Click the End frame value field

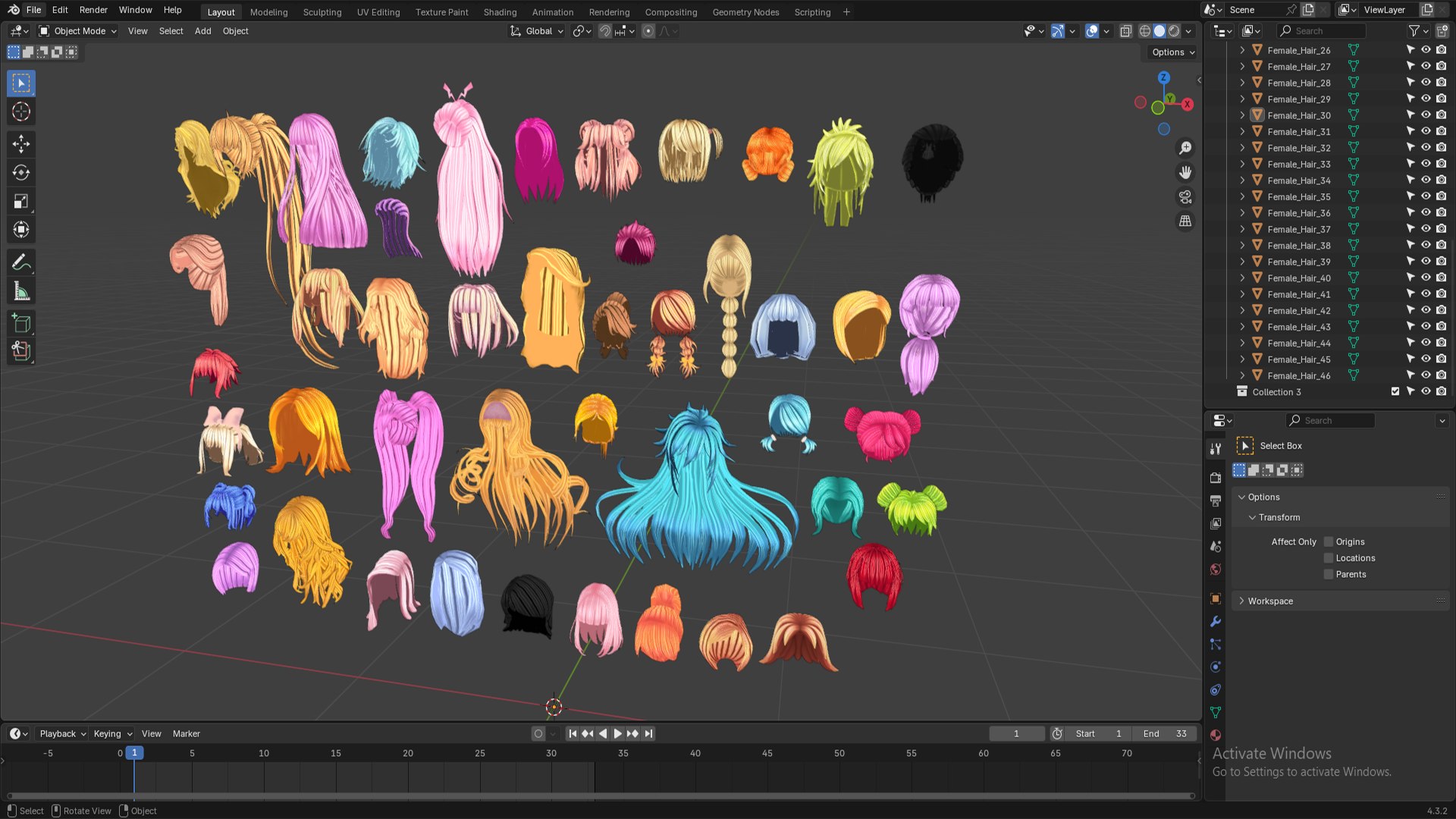tap(1165, 733)
